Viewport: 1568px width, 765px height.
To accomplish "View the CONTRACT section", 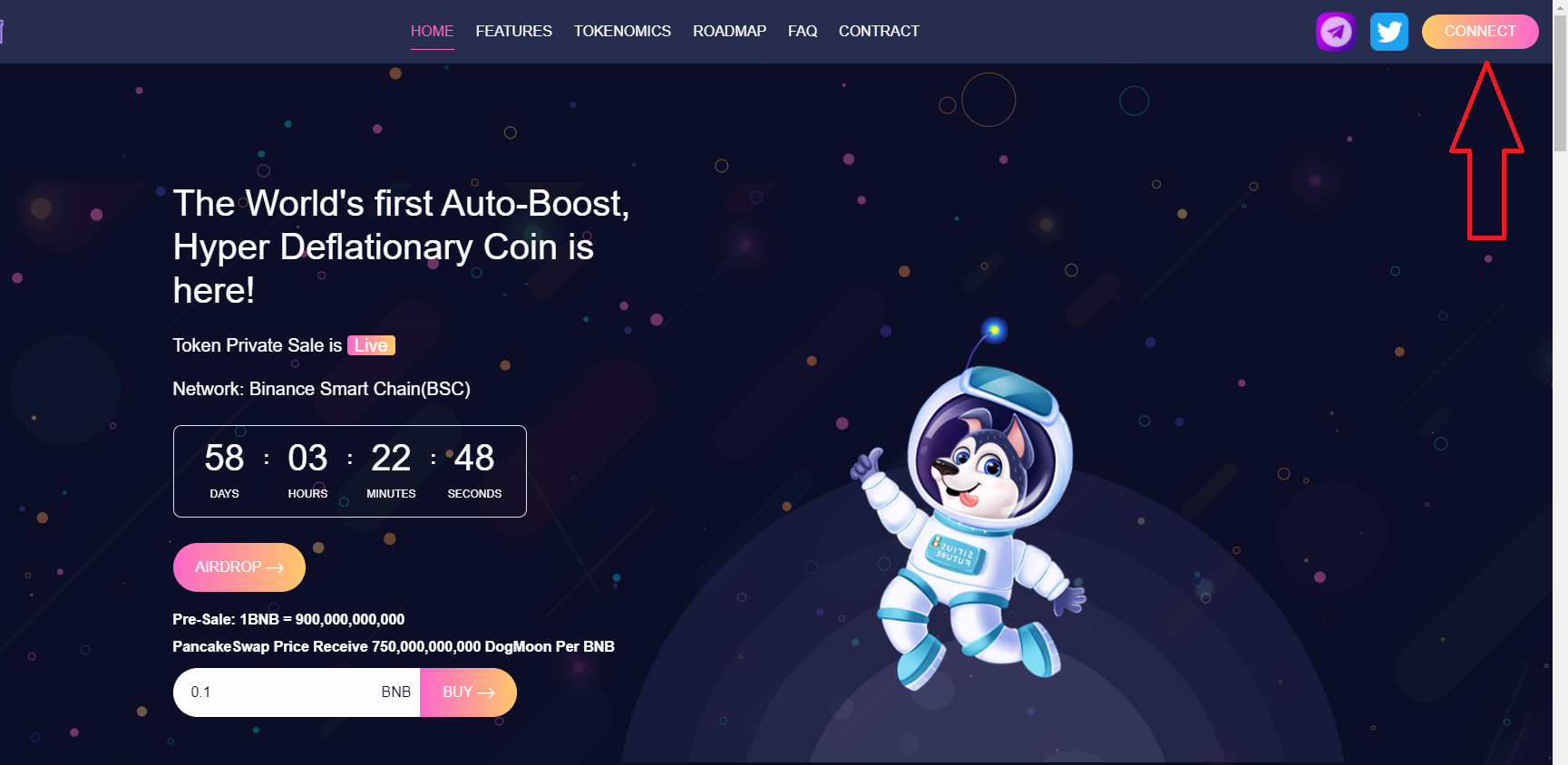I will (879, 31).
